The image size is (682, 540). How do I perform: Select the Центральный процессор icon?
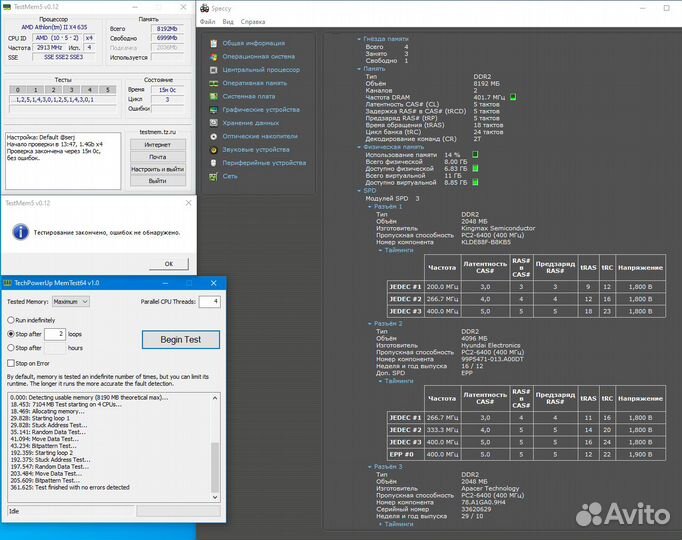[214, 70]
